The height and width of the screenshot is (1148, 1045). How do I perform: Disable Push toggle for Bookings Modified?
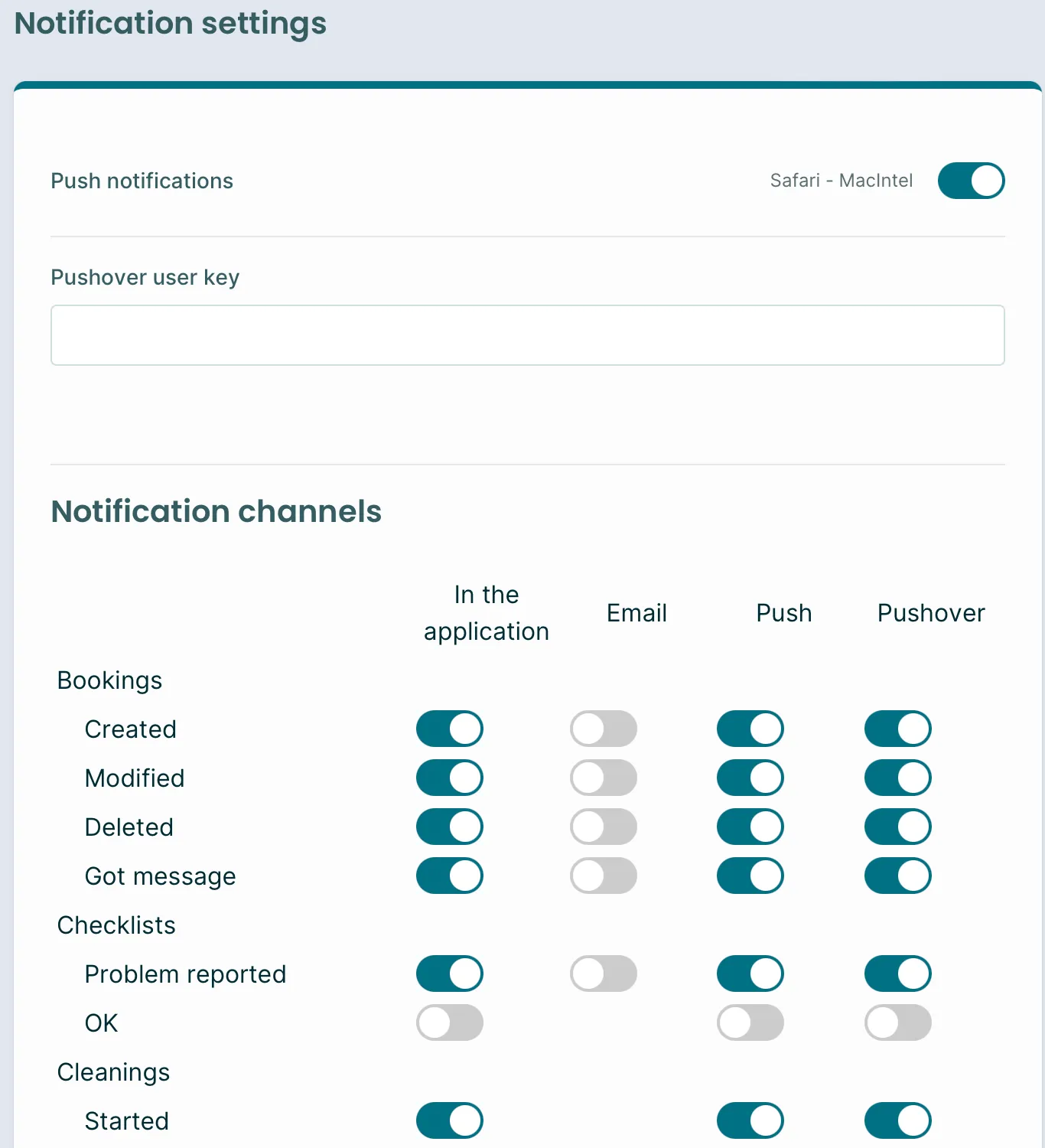pos(750,778)
